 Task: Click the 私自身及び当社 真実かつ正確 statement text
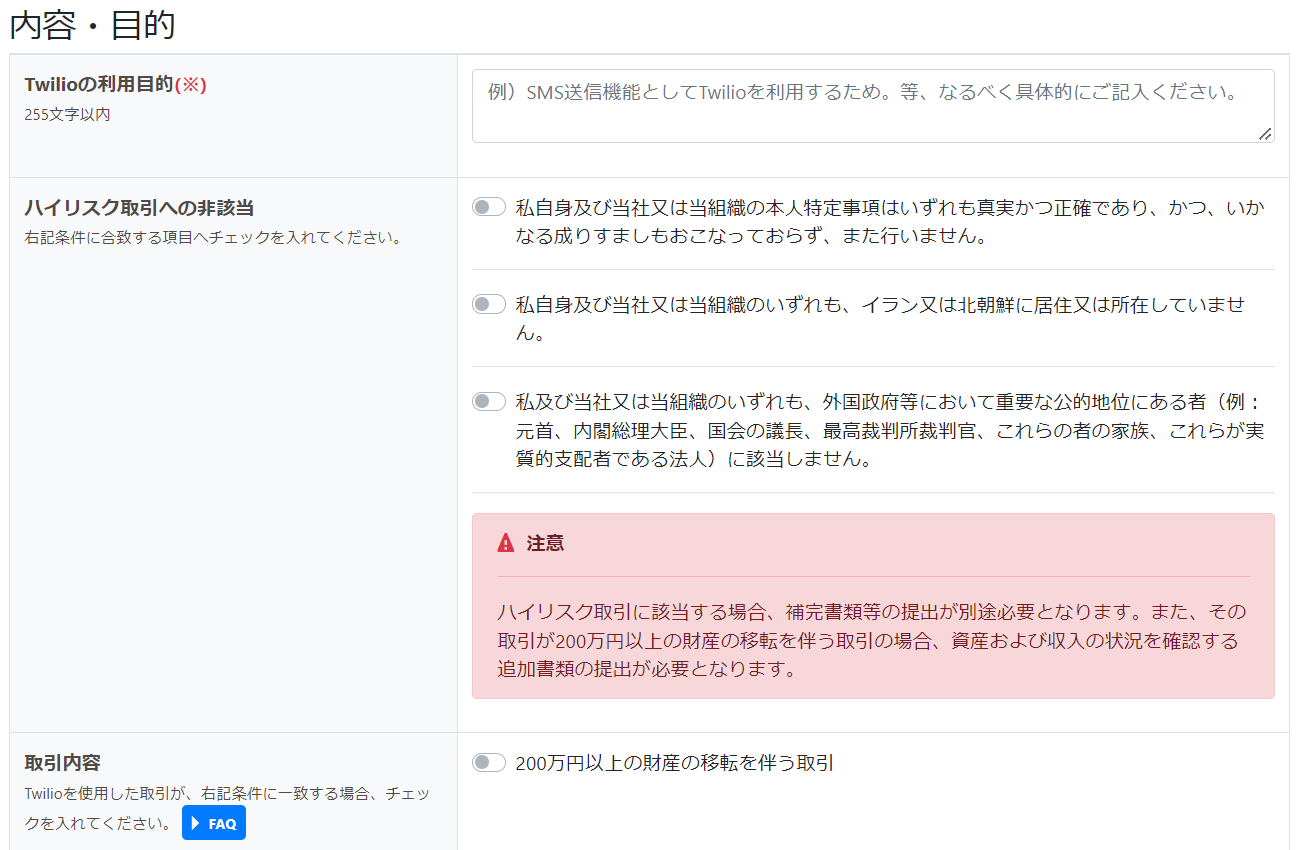[890, 222]
